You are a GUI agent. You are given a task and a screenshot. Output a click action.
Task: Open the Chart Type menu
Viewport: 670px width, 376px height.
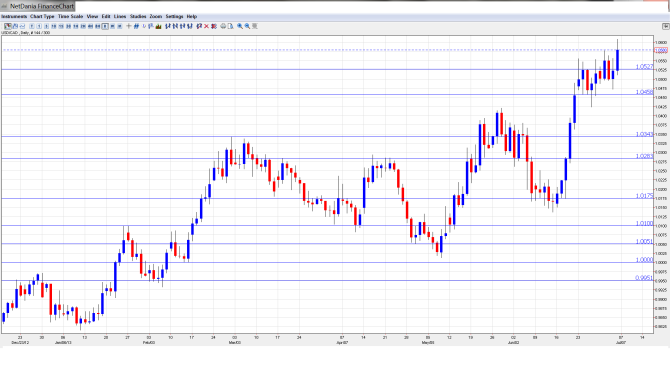42,16
